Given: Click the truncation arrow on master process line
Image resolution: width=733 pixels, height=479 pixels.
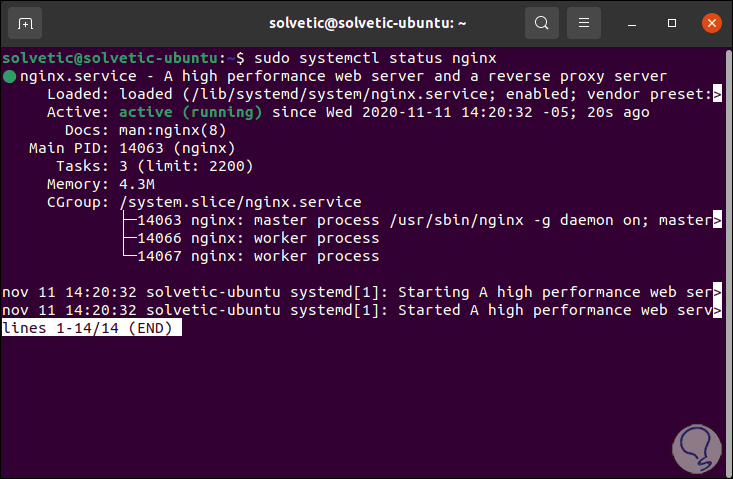Looking at the screenshot, I should [x=716, y=220].
